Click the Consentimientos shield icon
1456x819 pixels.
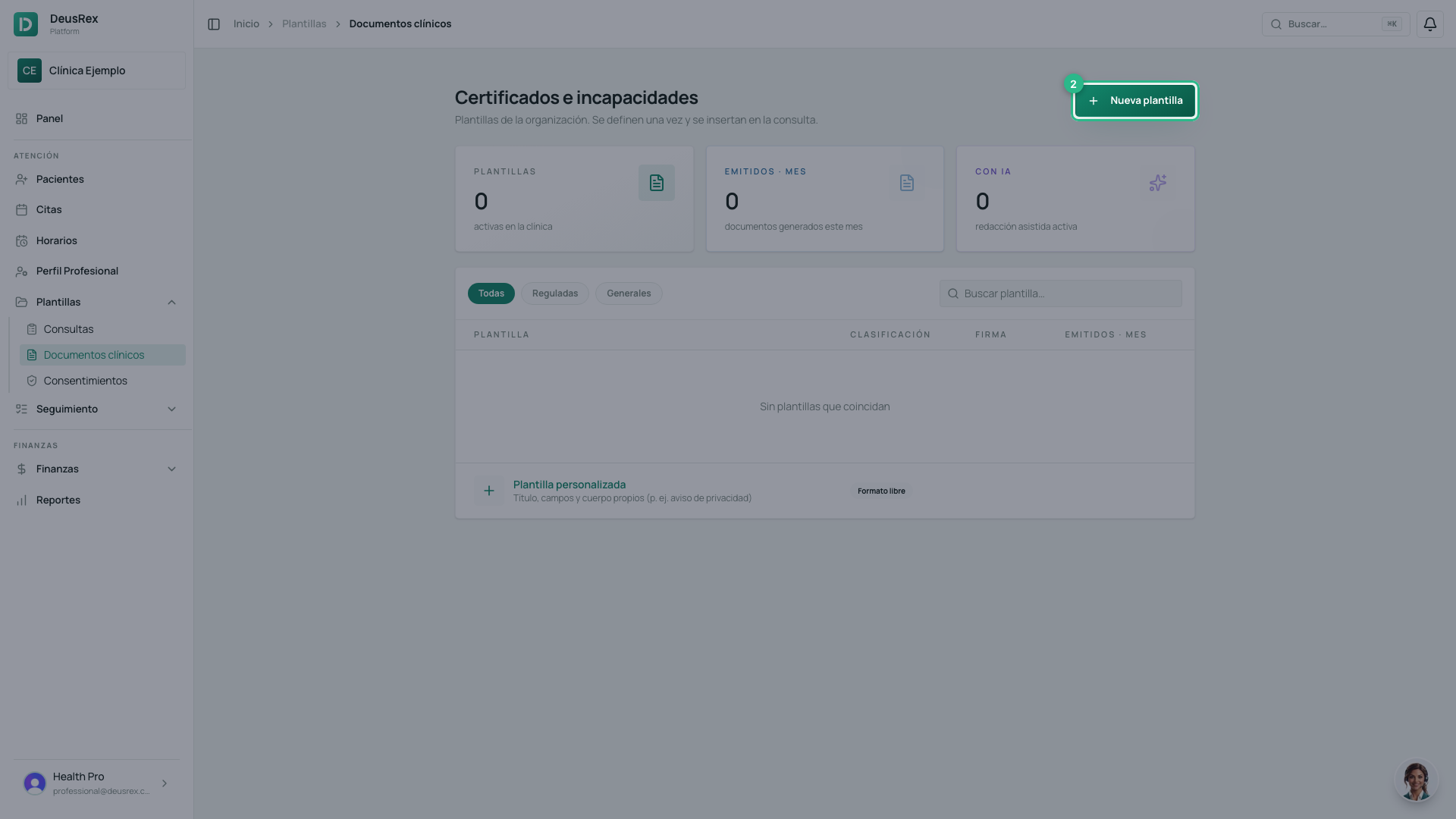point(32,381)
